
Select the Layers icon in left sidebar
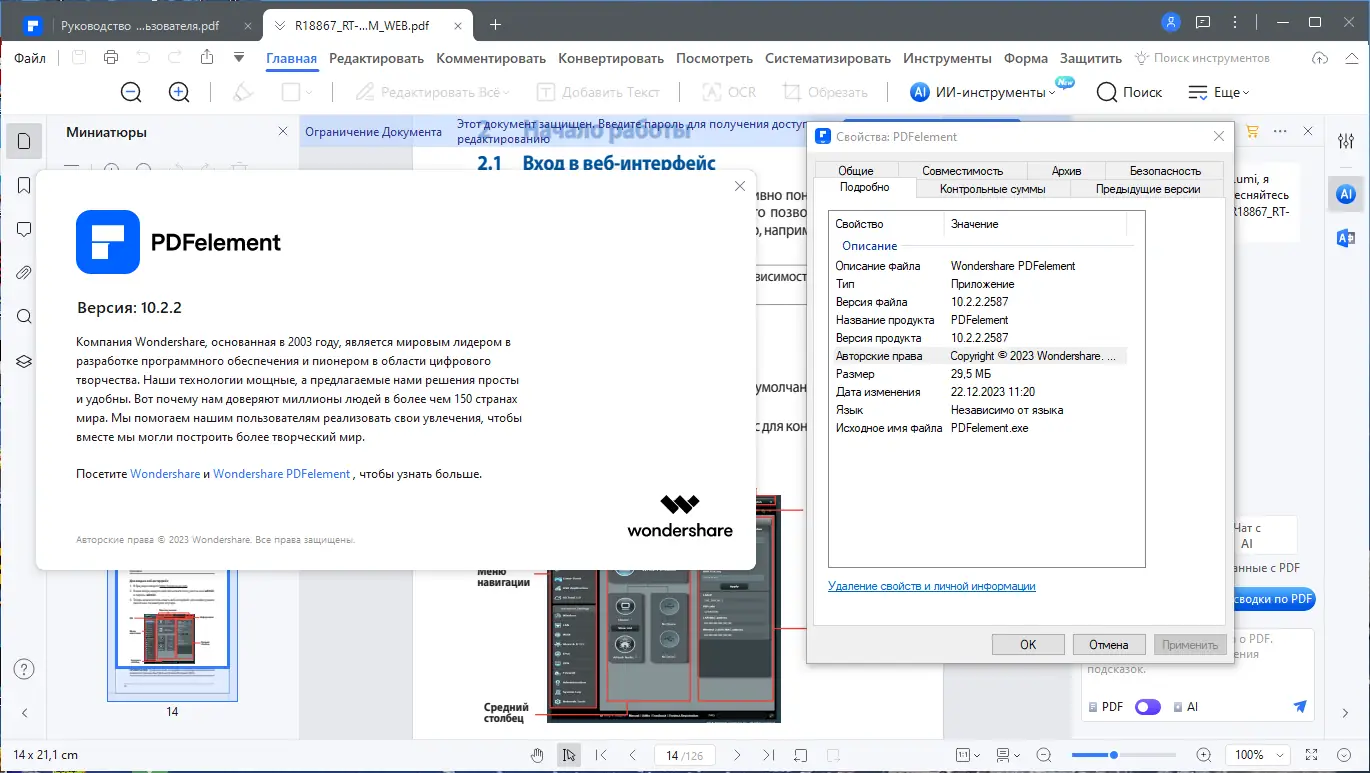tap(24, 361)
